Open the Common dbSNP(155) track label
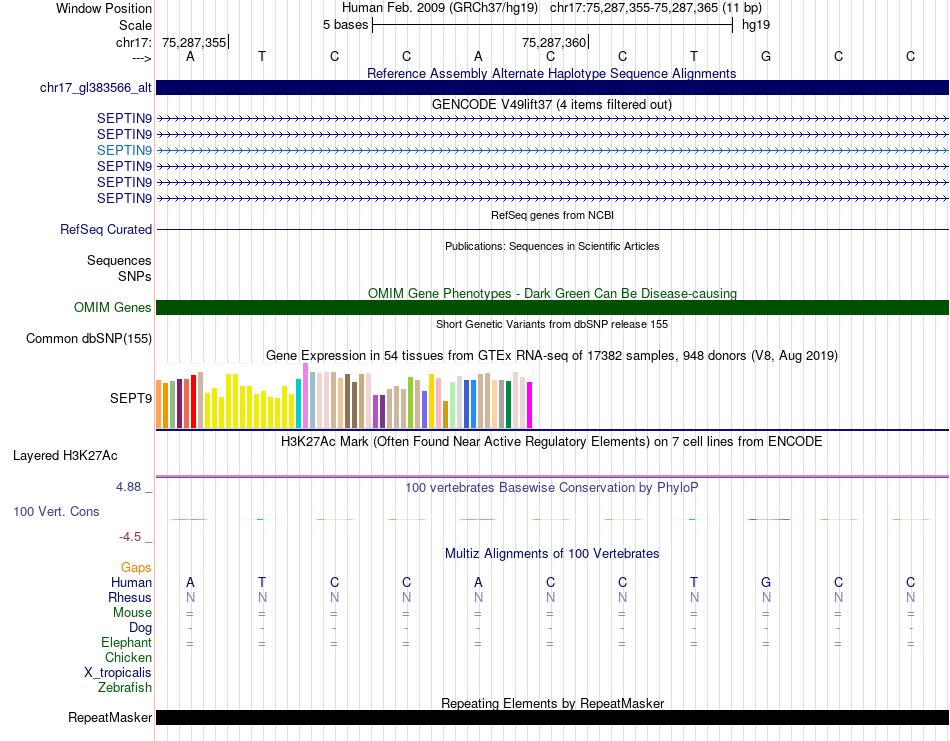 coord(89,339)
